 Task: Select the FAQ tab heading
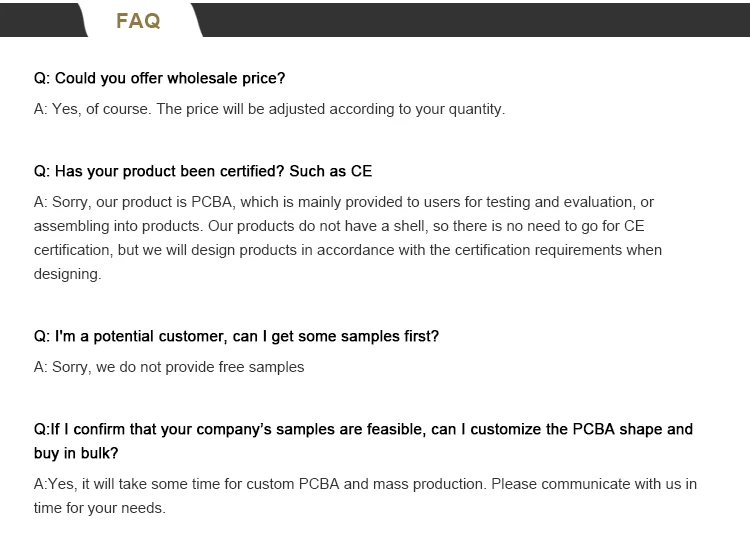[138, 21]
